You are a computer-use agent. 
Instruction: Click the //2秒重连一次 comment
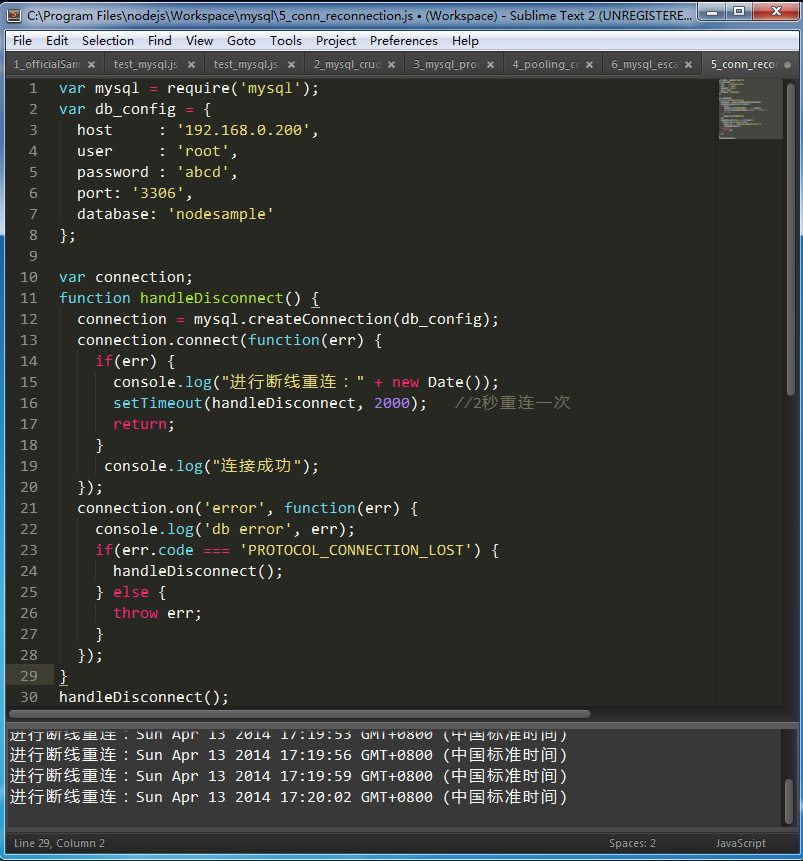(512, 403)
